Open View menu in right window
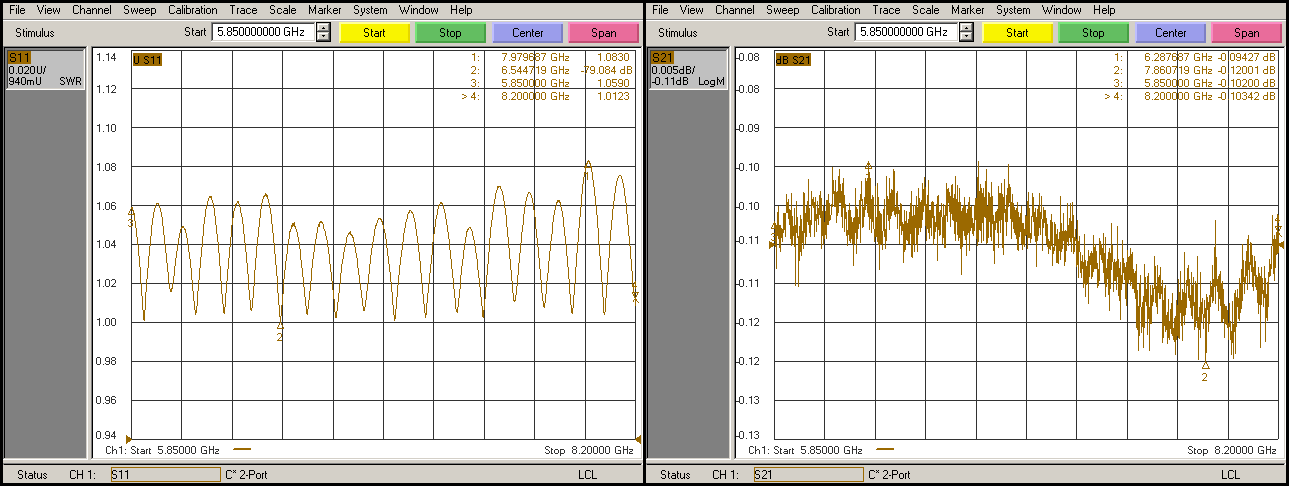Viewport: 1289px width, 486px height. pos(692,10)
